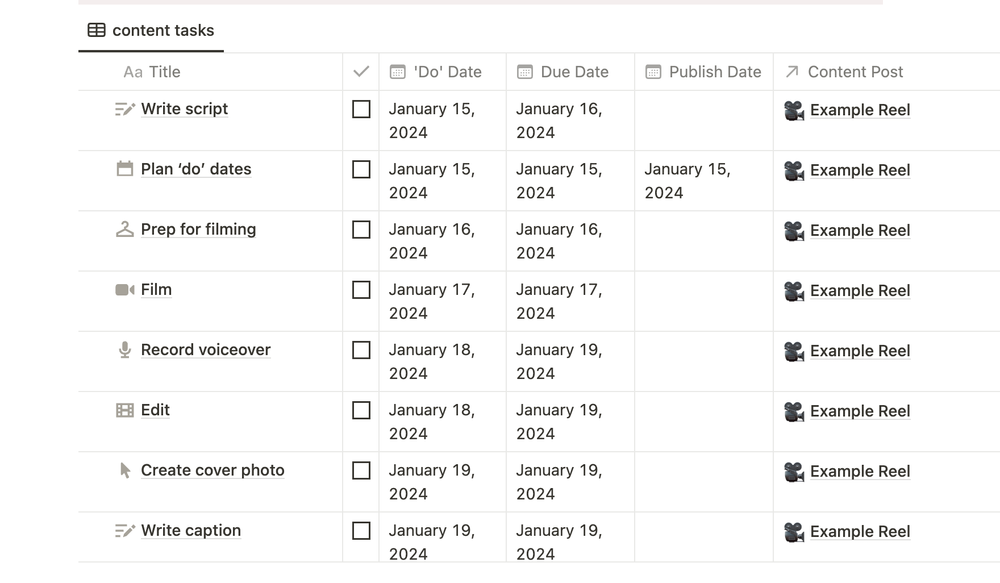Click the Title column header
This screenshot has width=1000, height=583.
click(x=164, y=72)
